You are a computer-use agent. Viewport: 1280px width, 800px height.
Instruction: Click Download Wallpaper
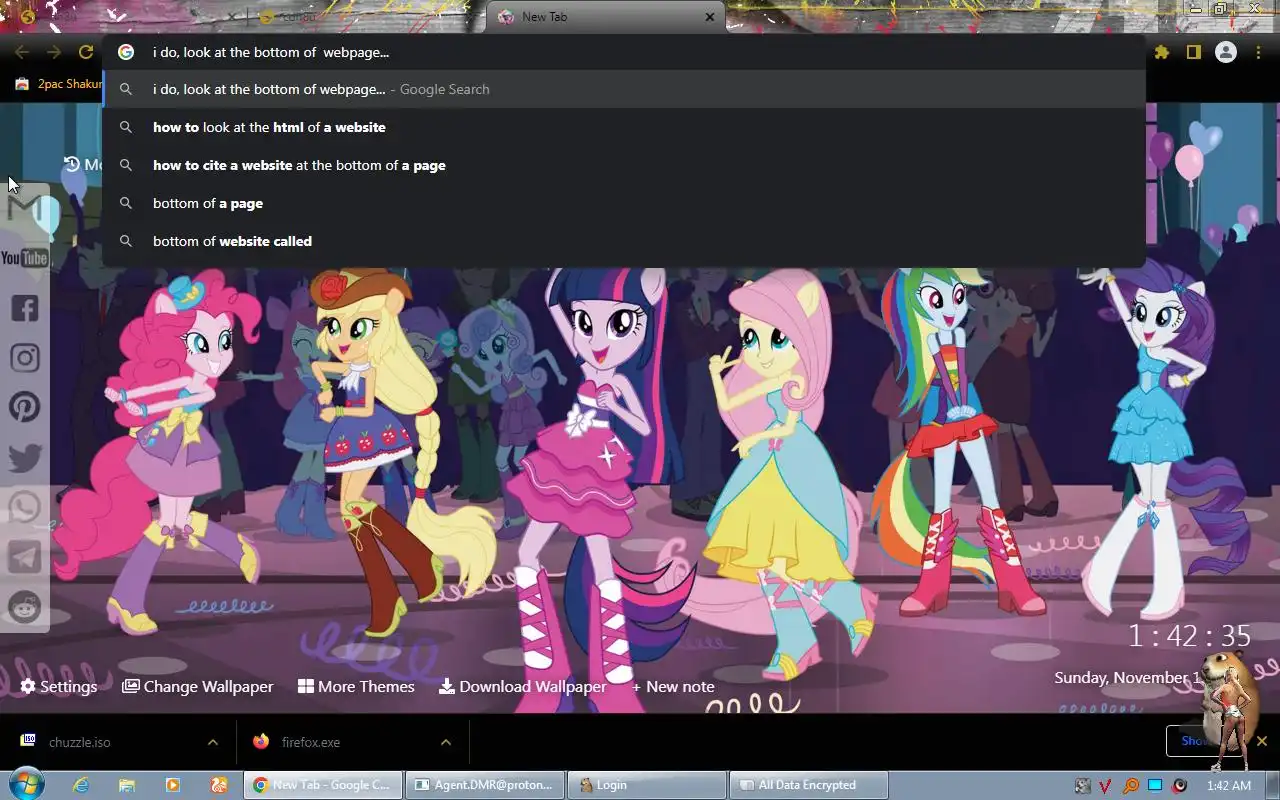pyautogui.click(x=523, y=686)
